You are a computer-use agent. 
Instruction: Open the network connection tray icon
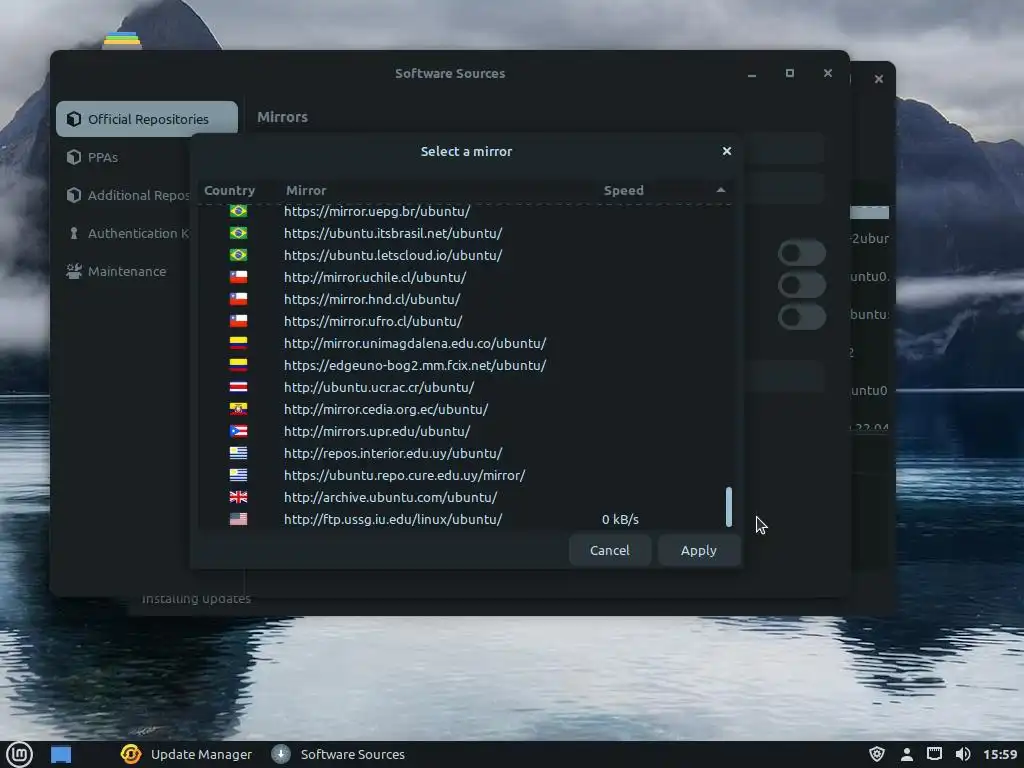click(x=935, y=754)
